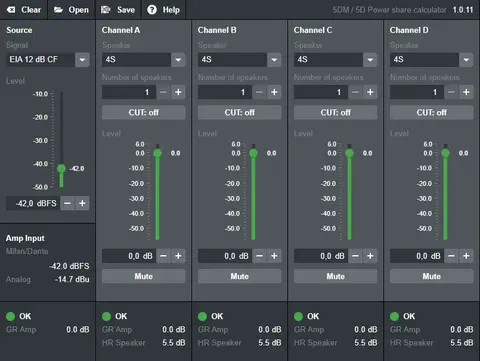
Task: Click the -42,0 dBFS source level field
Action: pos(33,203)
